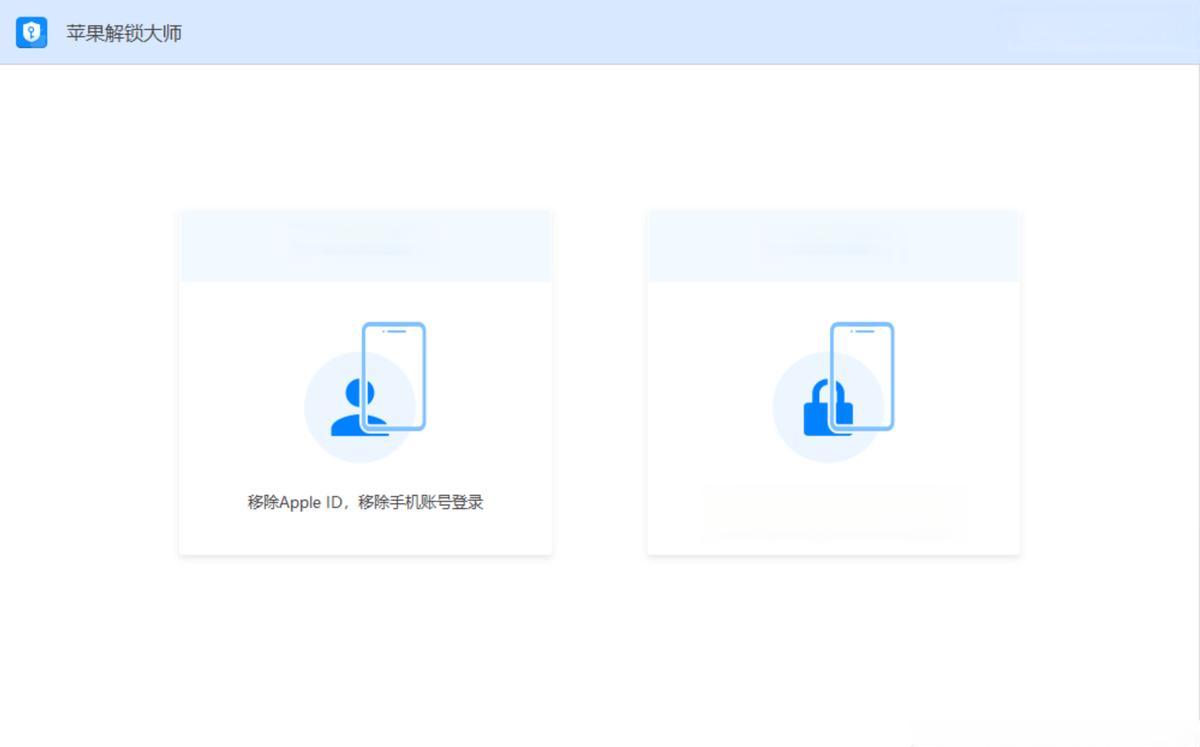1200x747 pixels.
Task: Click blurred caption below the padlock
Action: pyautogui.click(x=833, y=510)
